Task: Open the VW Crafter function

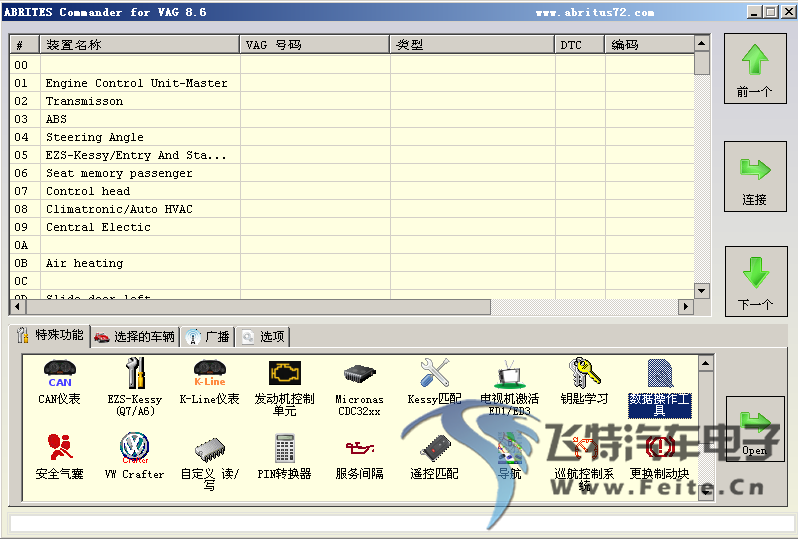Action: coord(135,456)
